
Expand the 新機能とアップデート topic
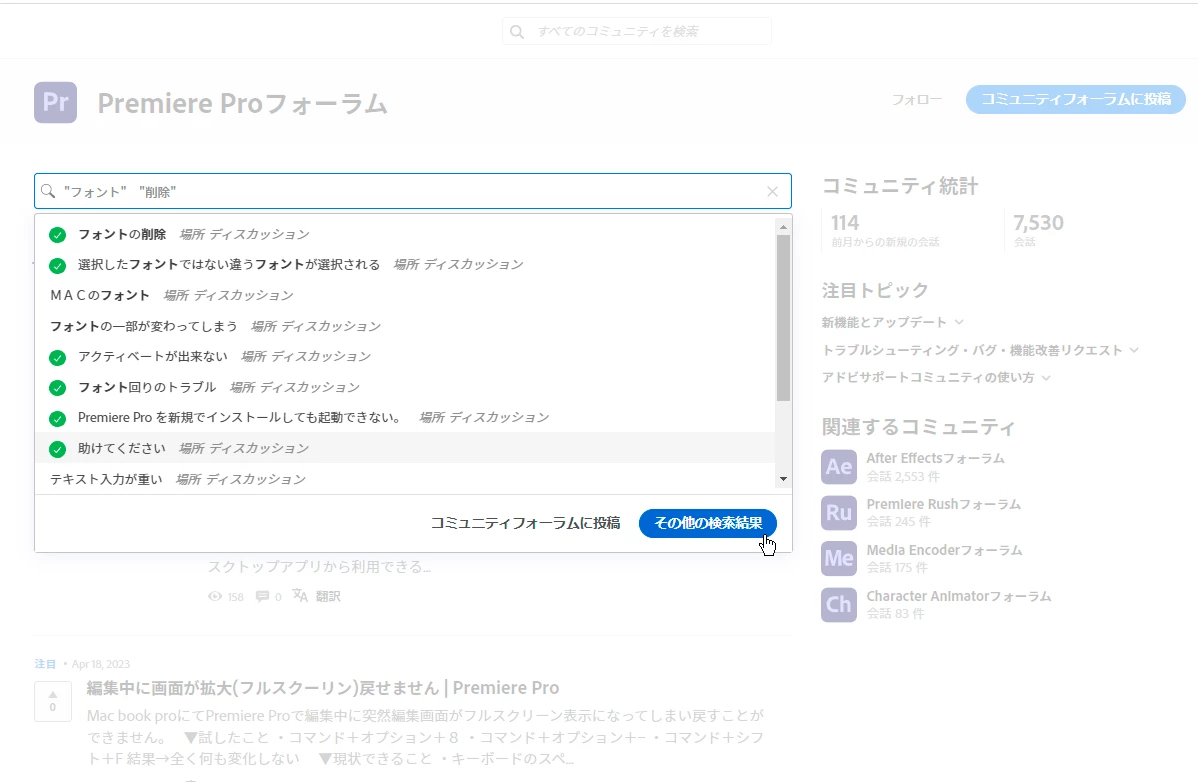(959, 322)
